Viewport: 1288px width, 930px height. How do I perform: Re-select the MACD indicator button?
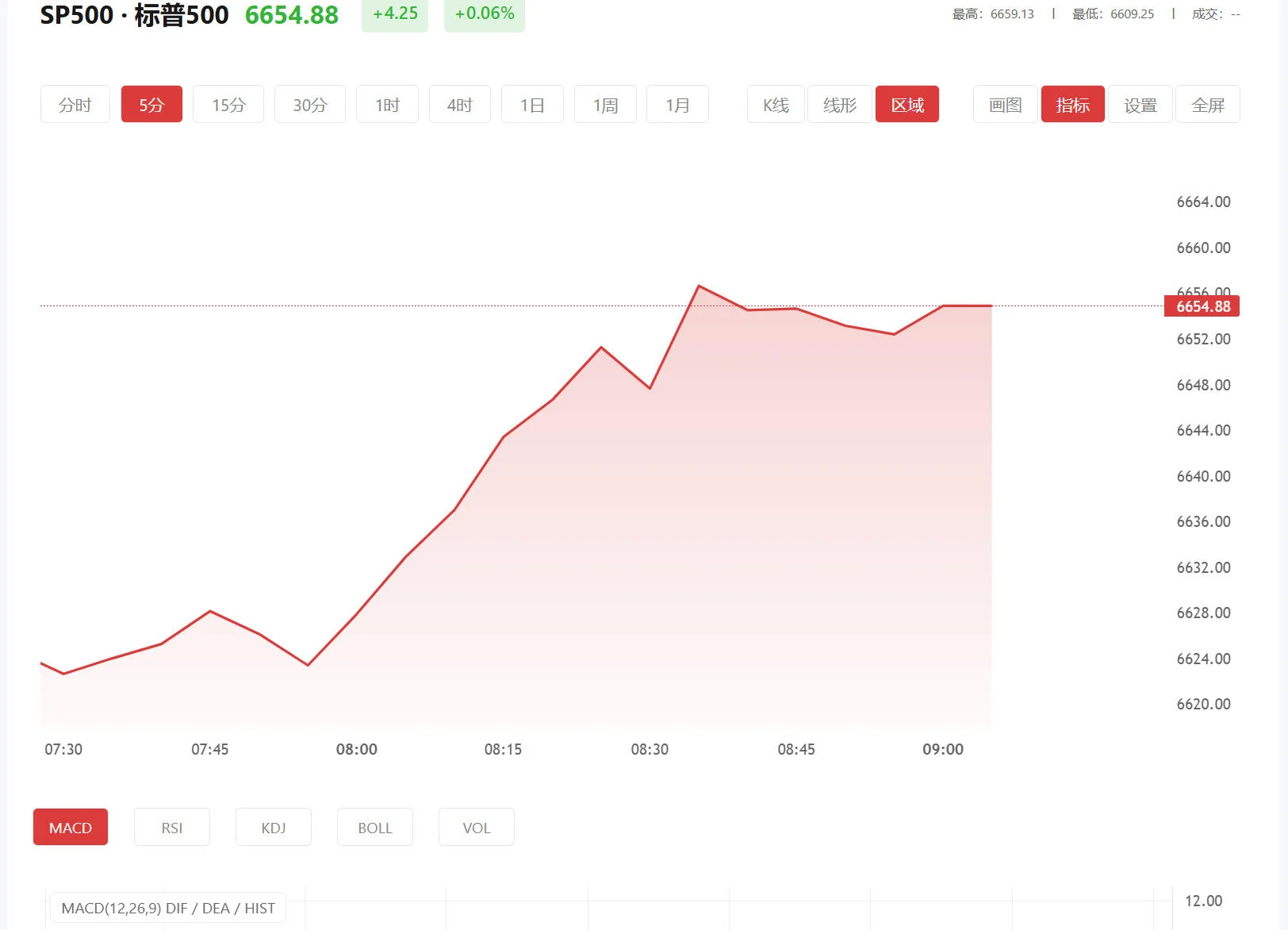pyautogui.click(x=70, y=827)
